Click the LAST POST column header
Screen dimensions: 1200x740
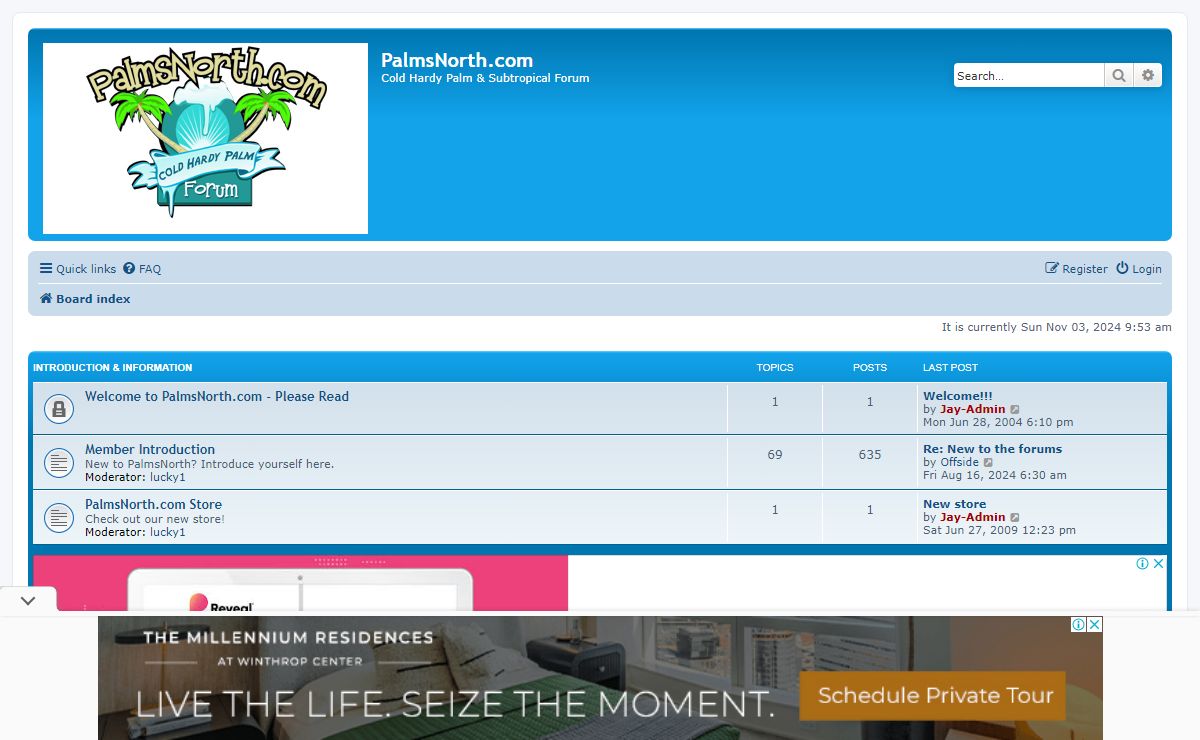pyautogui.click(x=950, y=368)
